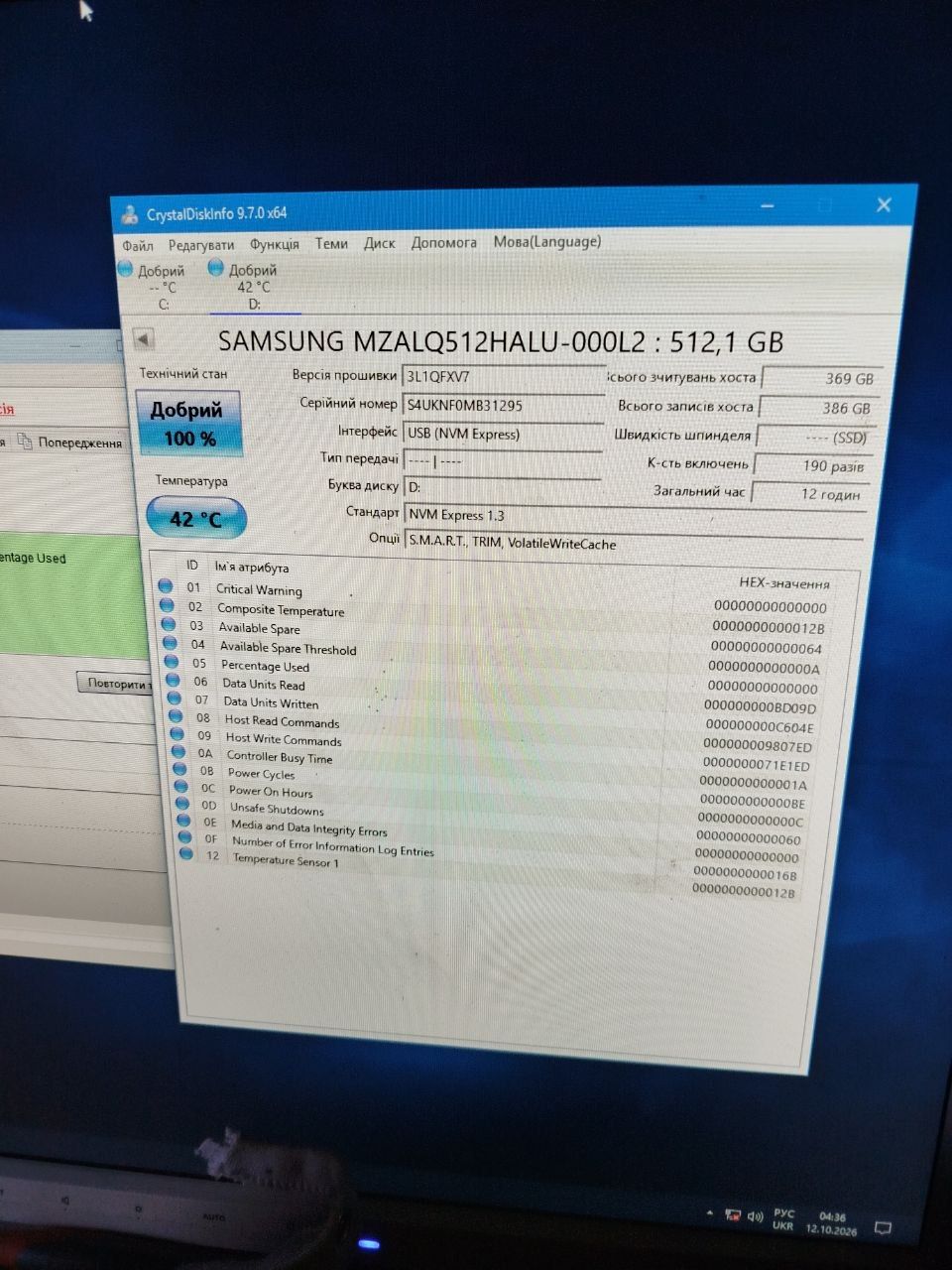
Task: Click status orb of Available Spare Threshold row
Action: pyautogui.click(x=170, y=643)
